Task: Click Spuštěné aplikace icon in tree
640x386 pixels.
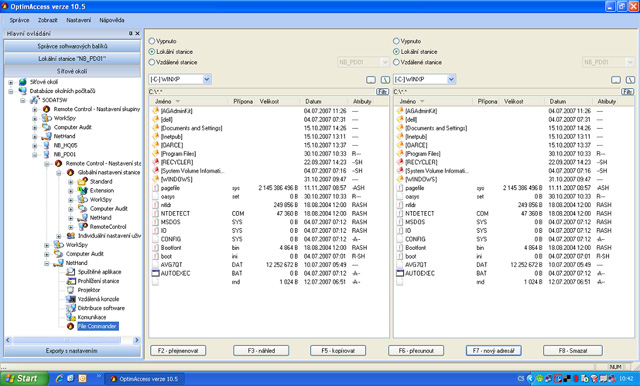Action: 71,272
